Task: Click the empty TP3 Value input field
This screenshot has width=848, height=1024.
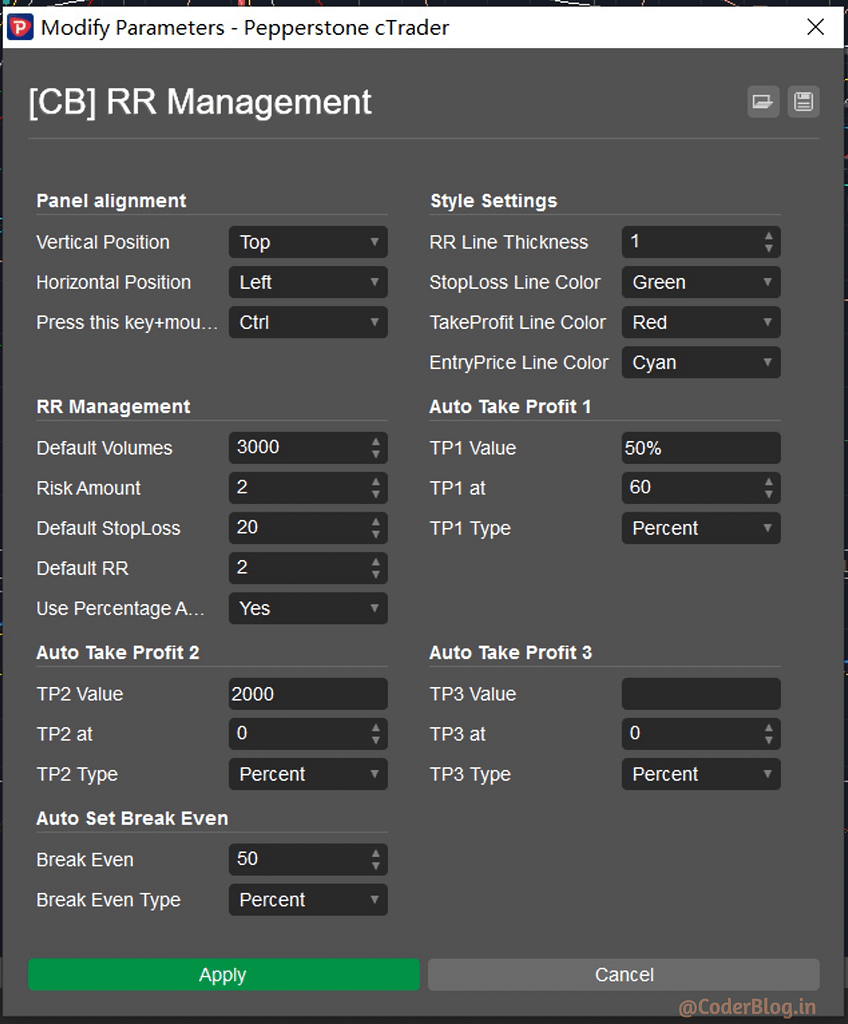Action: point(701,694)
